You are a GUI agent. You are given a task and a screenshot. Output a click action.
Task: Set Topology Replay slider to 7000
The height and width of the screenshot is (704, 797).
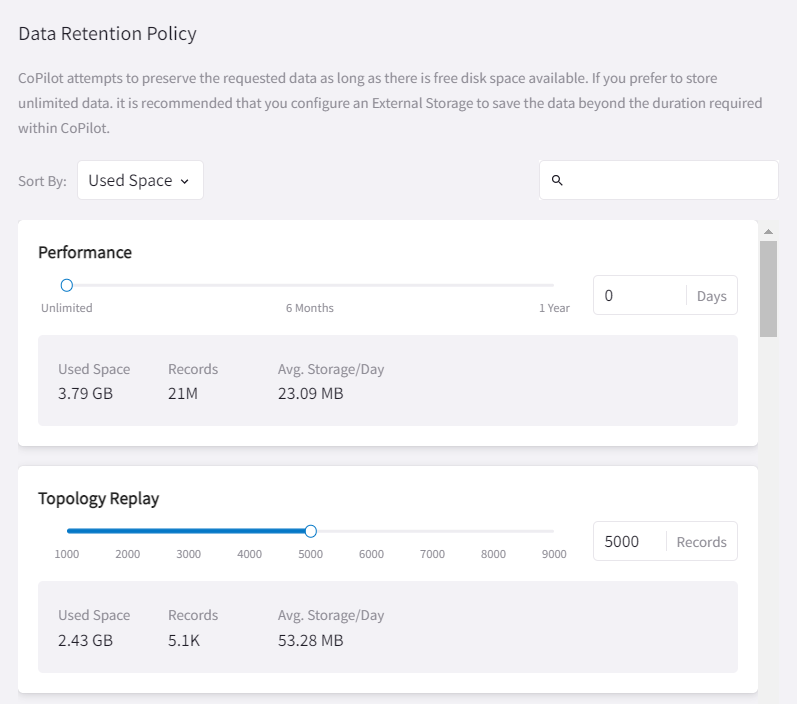click(x=432, y=531)
